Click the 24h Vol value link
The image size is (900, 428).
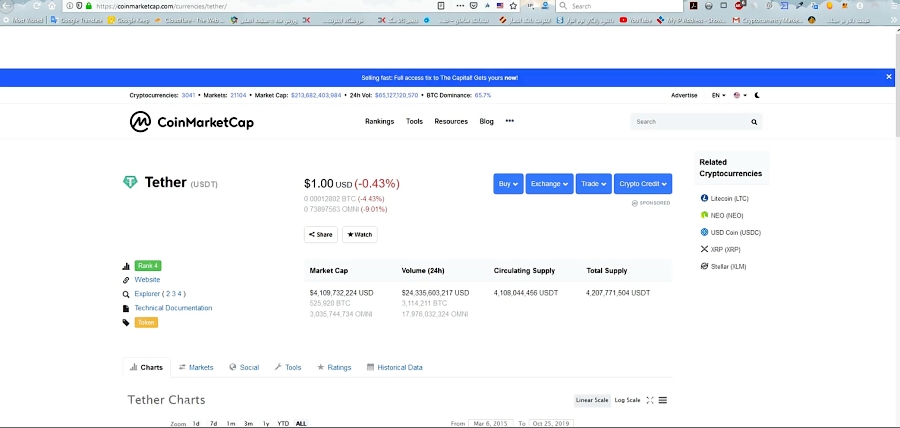pos(397,95)
